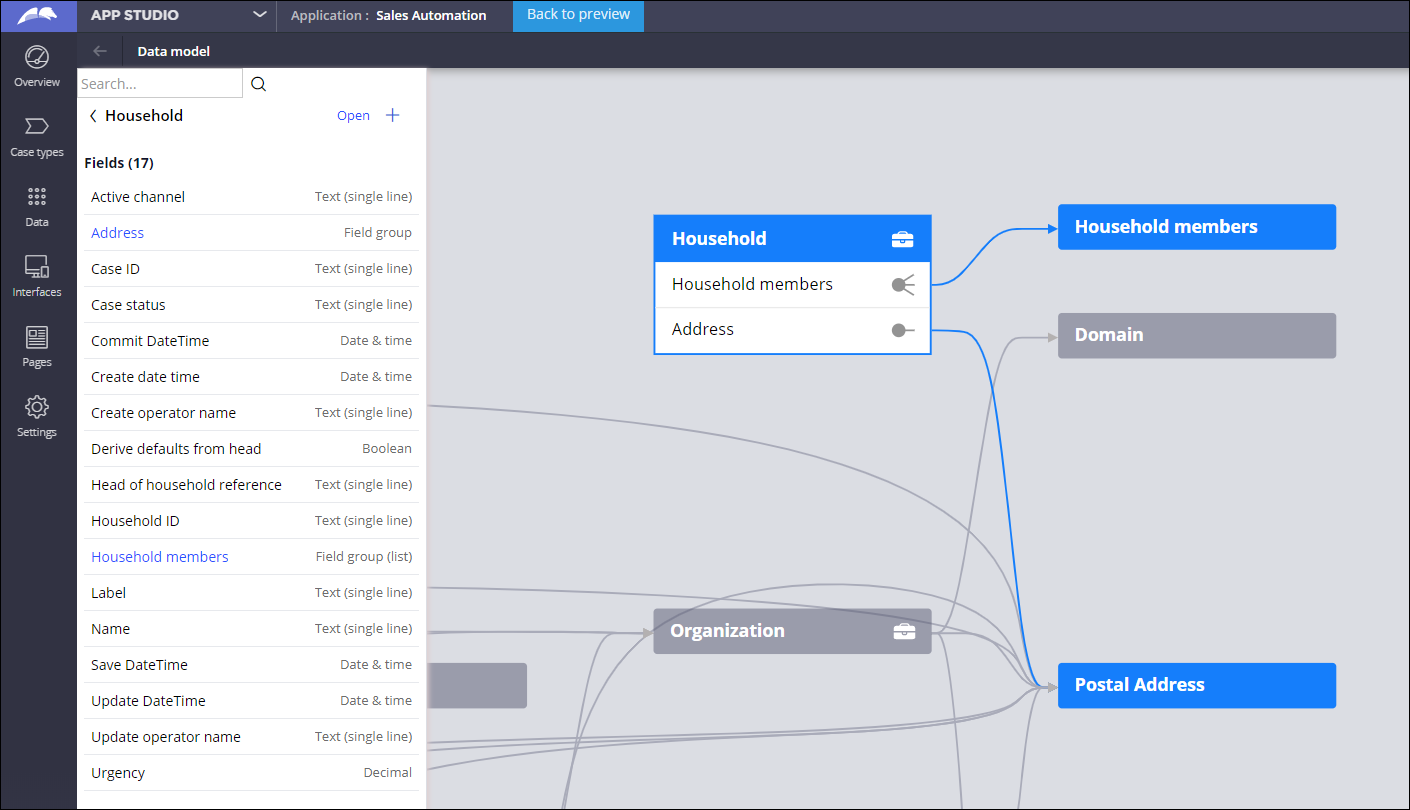Click the search magnifier icon
Image resolution: width=1410 pixels, height=810 pixels.
pyautogui.click(x=258, y=83)
